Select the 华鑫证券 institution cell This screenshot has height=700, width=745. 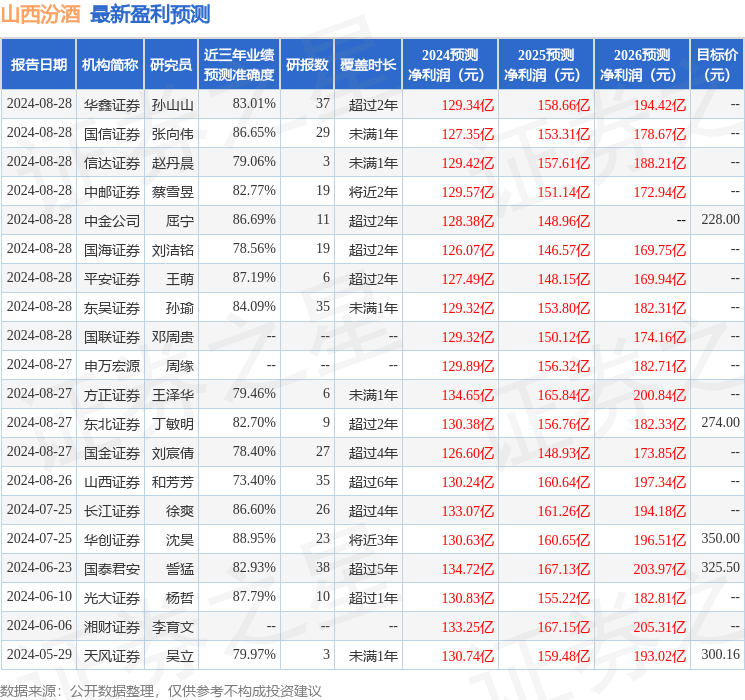click(112, 105)
